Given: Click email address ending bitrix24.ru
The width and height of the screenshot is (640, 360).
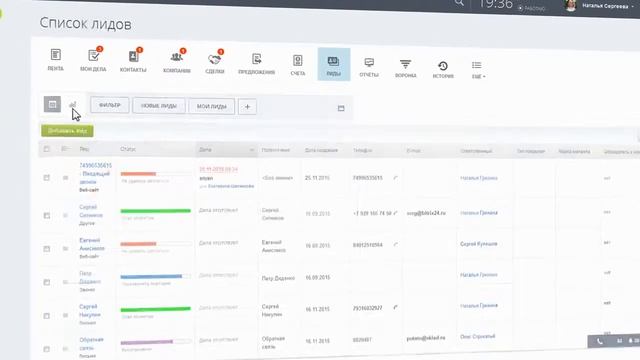Looking at the screenshot, I should coord(426,213).
